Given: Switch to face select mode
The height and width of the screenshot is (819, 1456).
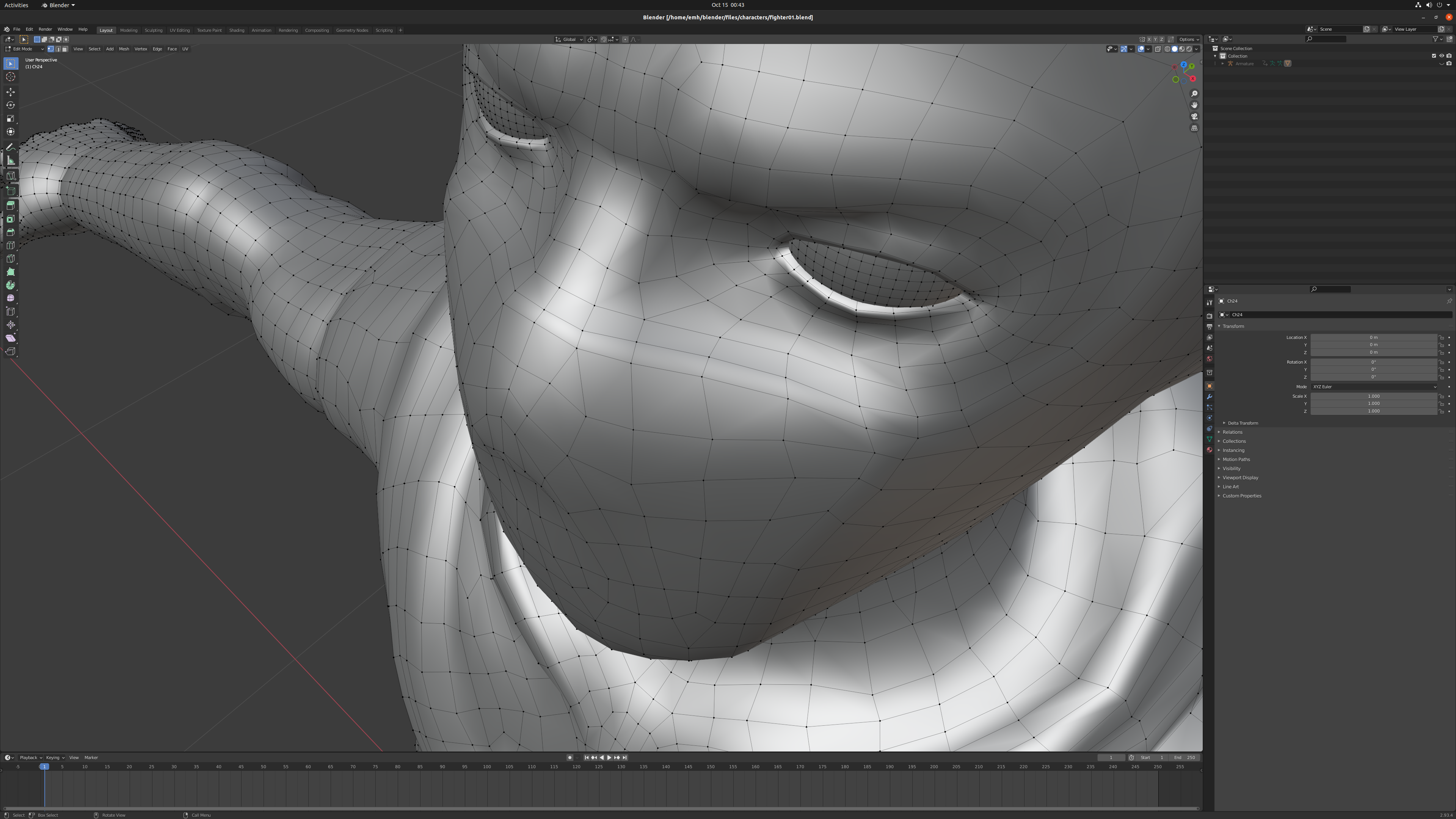Looking at the screenshot, I should click(65, 49).
